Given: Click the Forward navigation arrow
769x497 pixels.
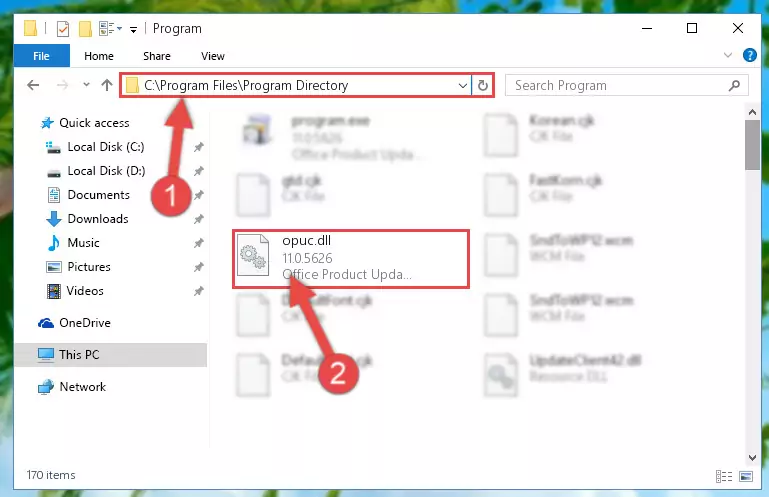Looking at the screenshot, I should [62, 85].
